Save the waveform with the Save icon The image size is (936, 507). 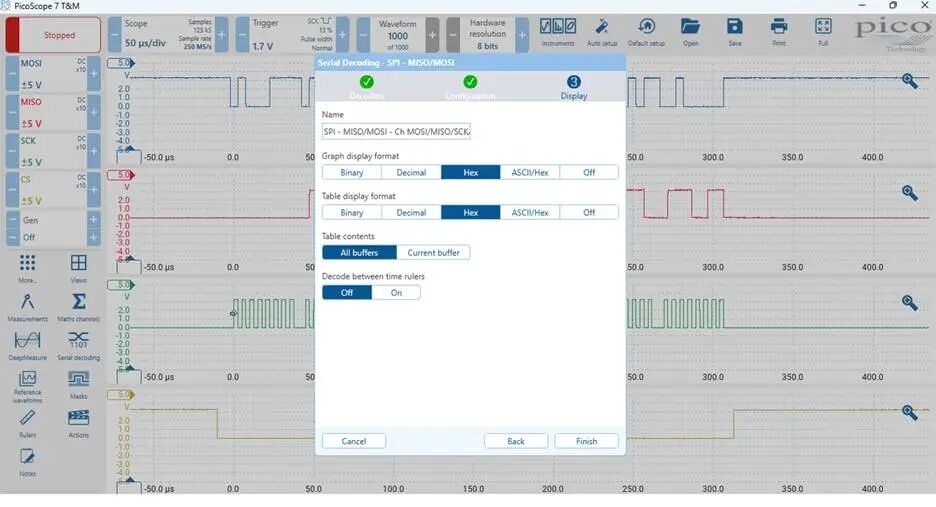[735, 32]
